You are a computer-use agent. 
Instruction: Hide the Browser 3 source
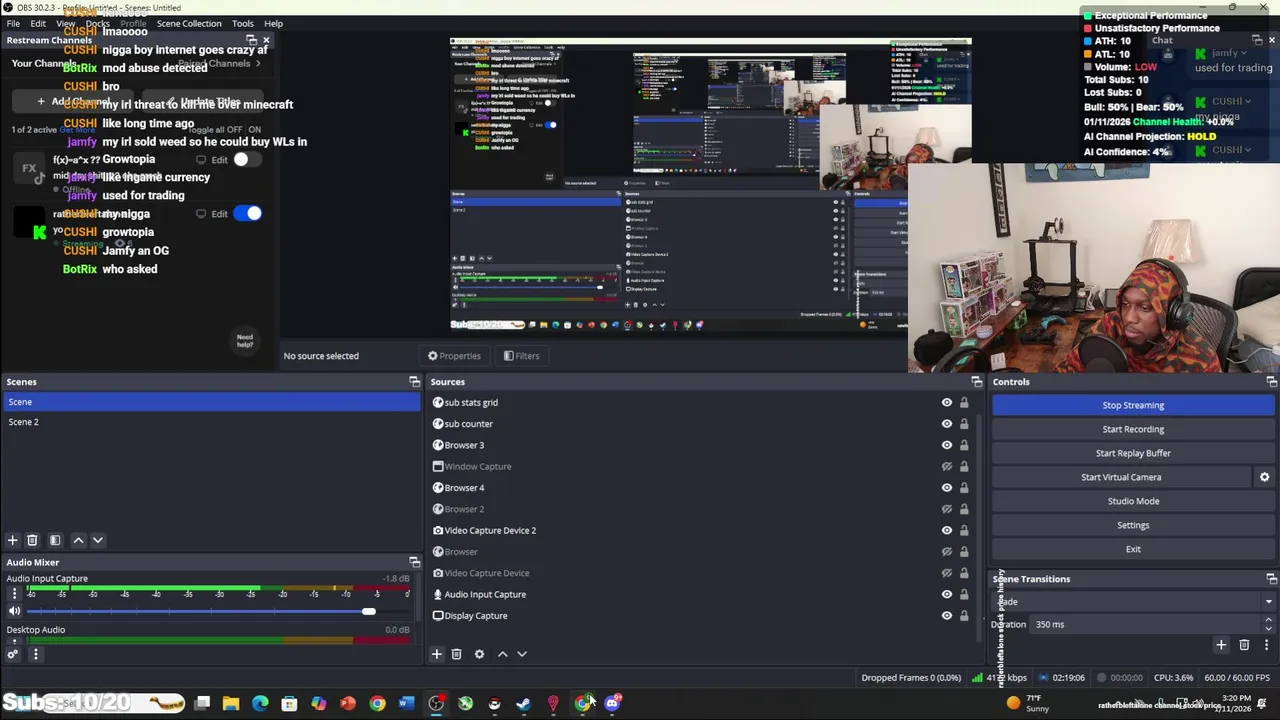(946, 445)
